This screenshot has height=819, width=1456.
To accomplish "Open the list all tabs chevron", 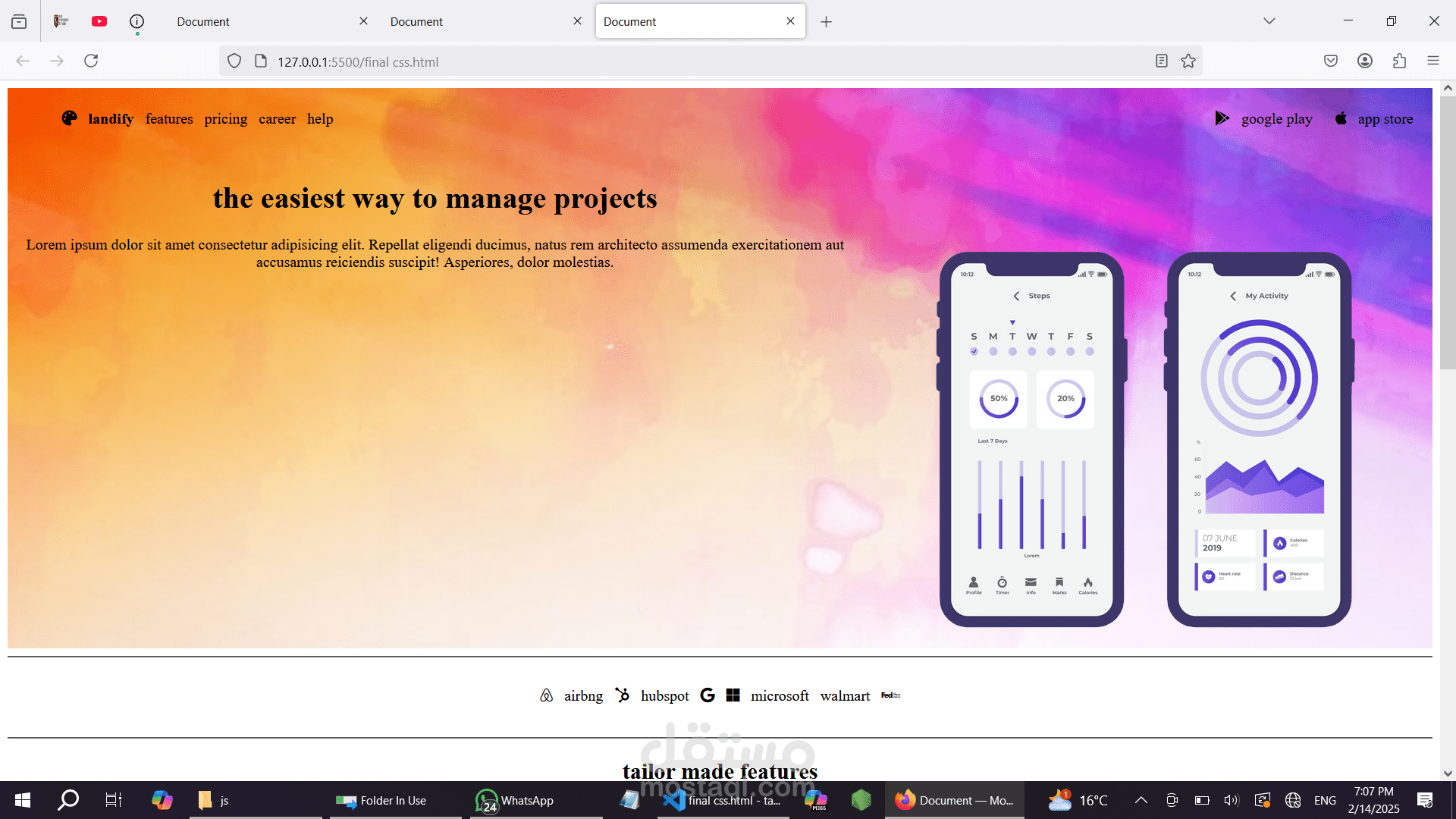I will click(x=1269, y=20).
